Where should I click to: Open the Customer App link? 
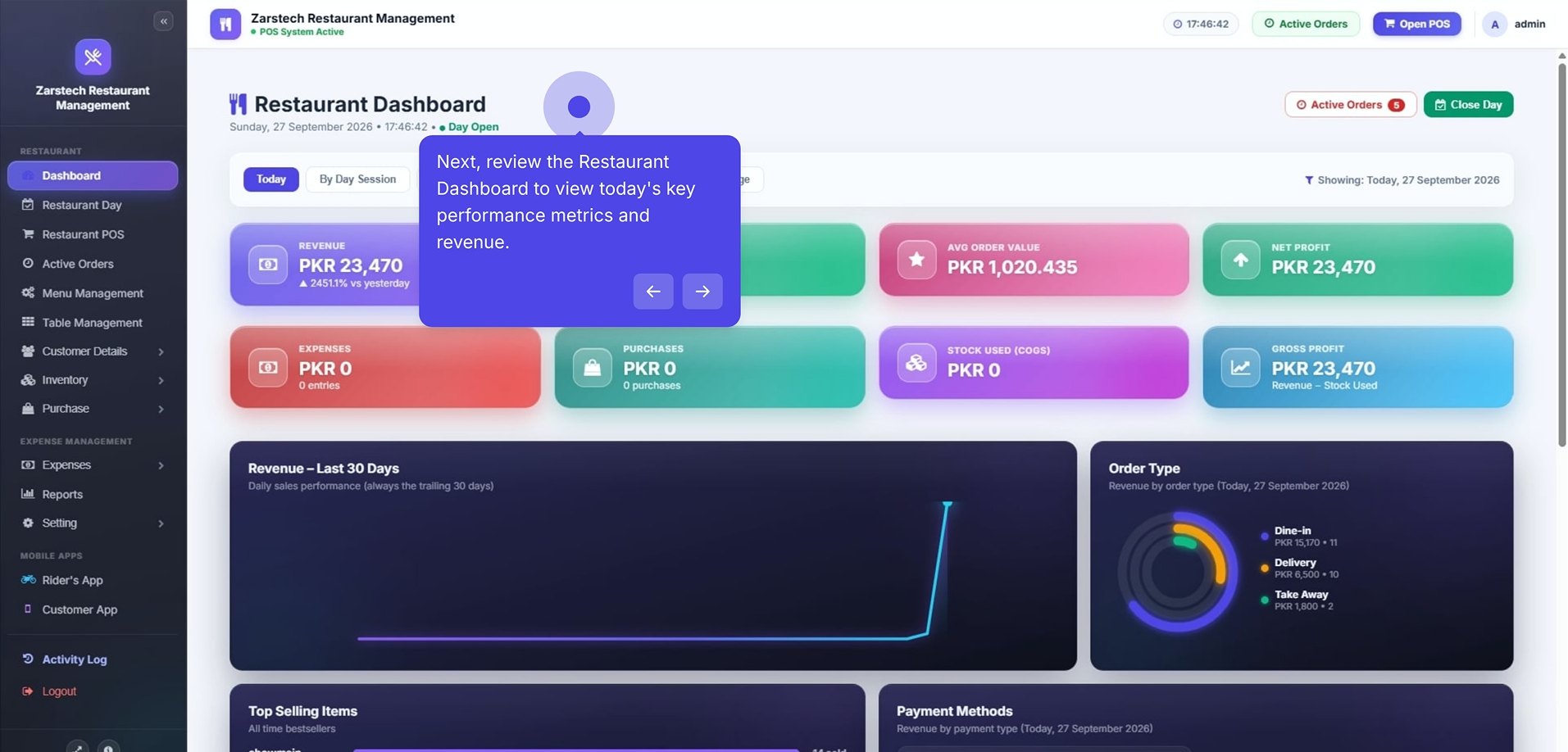[93, 609]
